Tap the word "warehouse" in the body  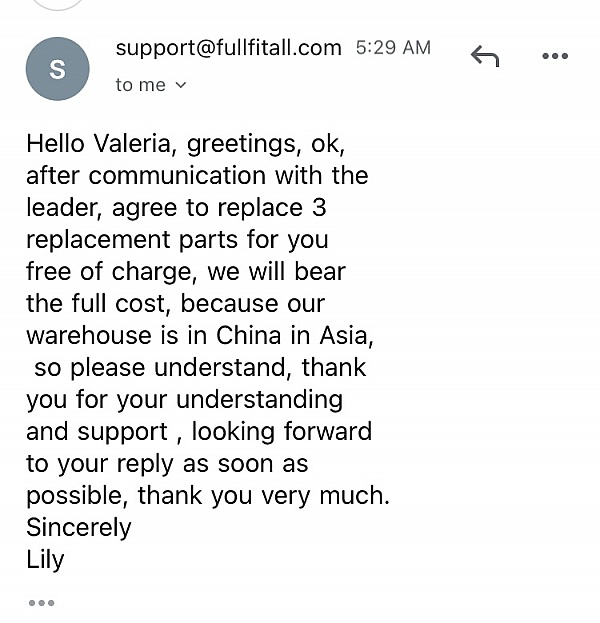point(88,335)
